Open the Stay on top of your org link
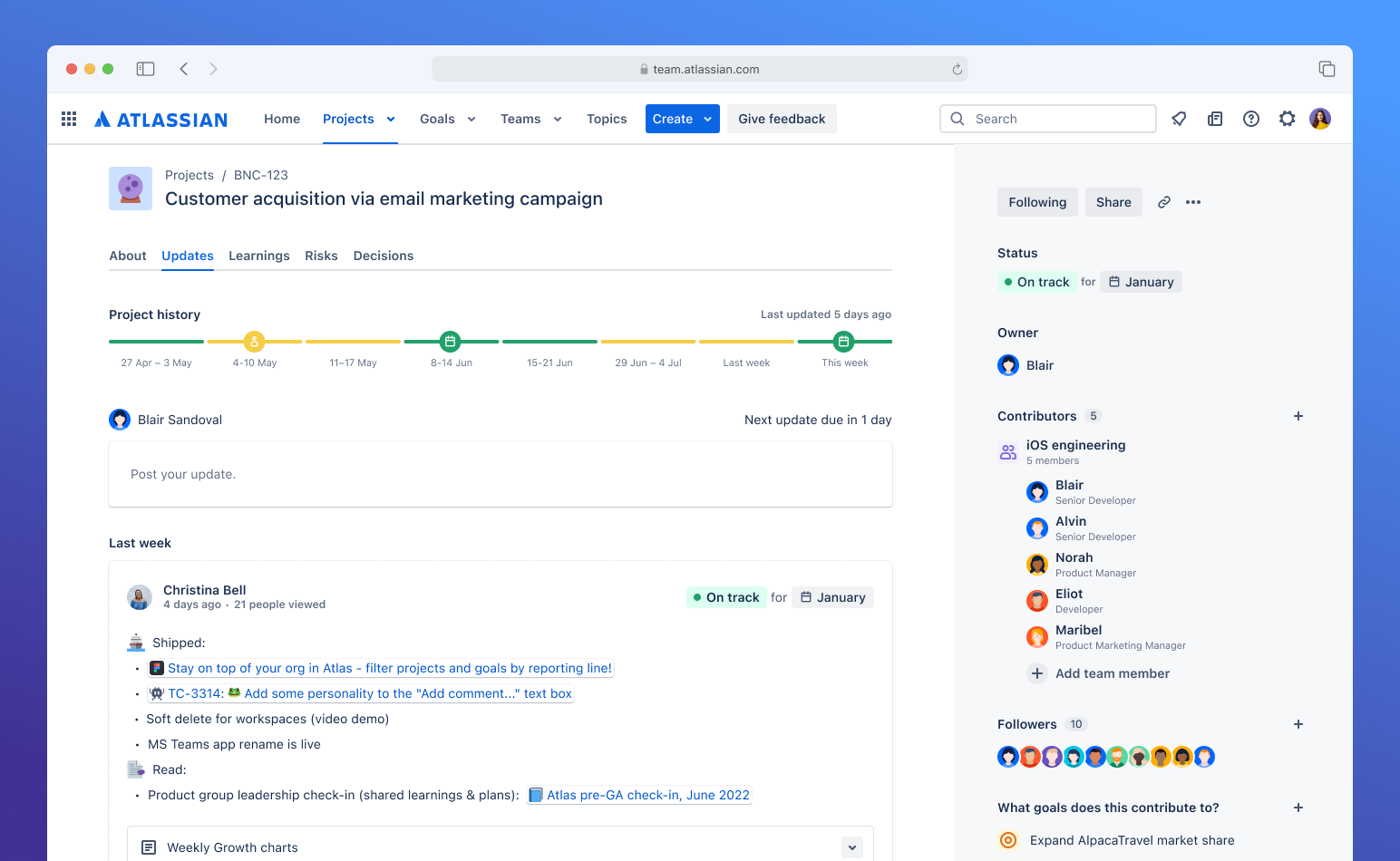The image size is (1400, 861). (x=381, y=668)
